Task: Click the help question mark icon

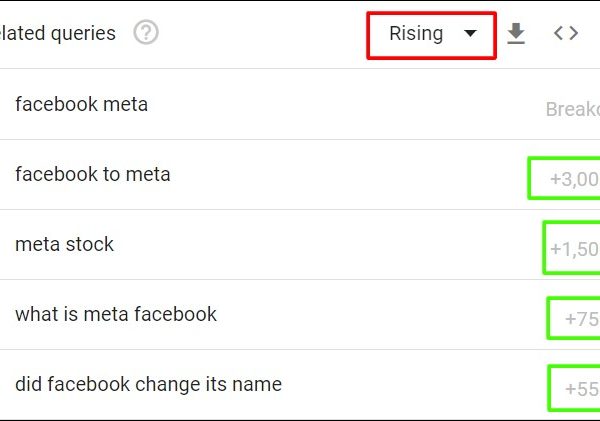Action: point(146,33)
